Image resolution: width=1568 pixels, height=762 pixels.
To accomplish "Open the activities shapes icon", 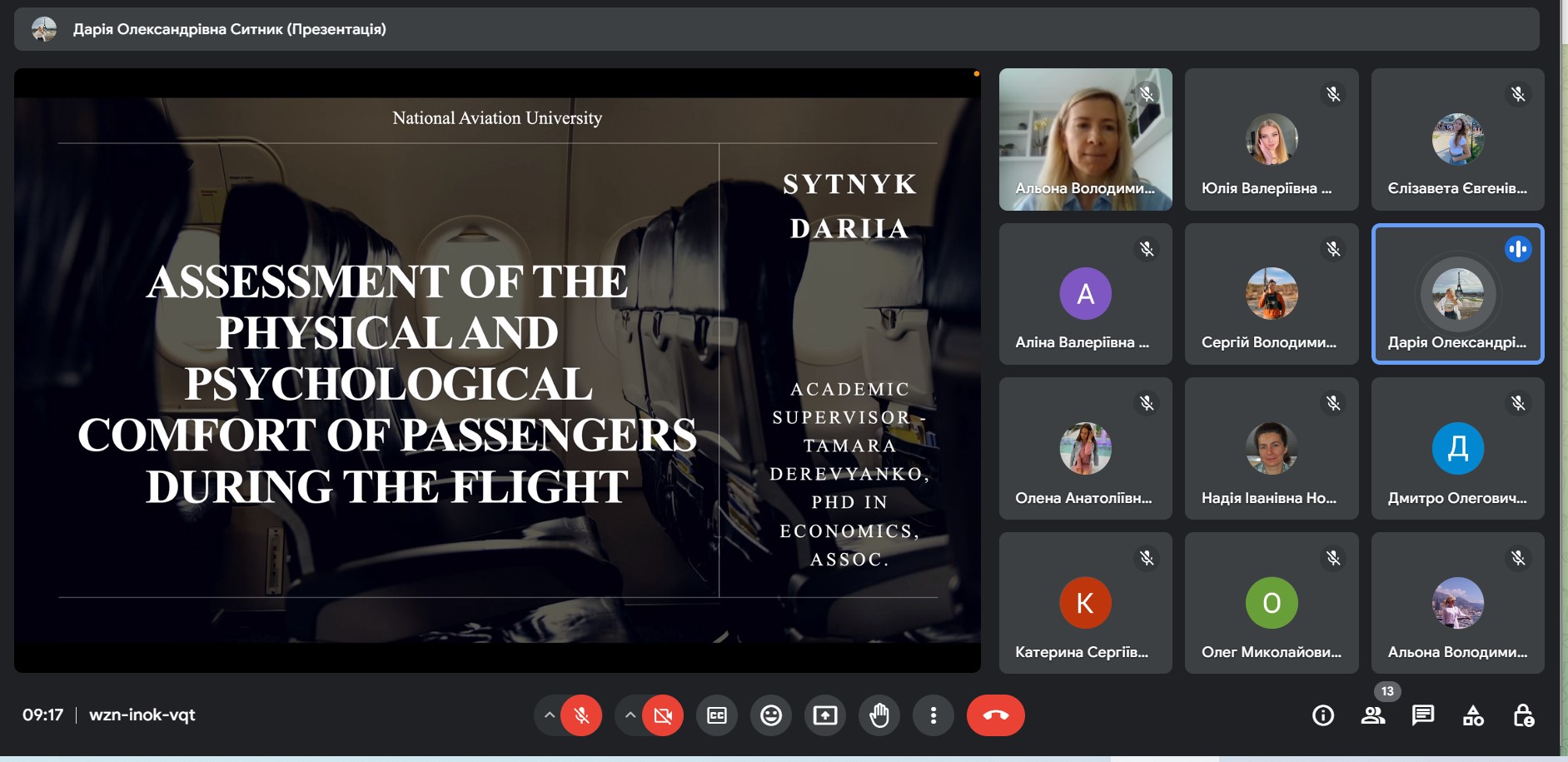I will (1472, 715).
